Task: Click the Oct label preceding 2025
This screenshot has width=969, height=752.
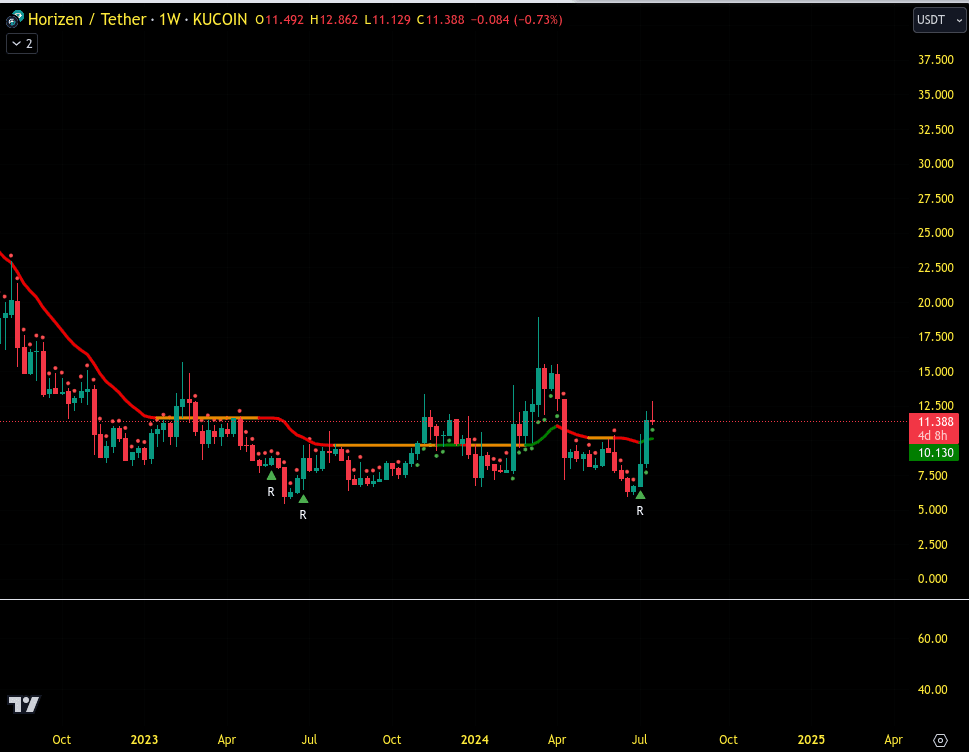Action: pos(728,740)
